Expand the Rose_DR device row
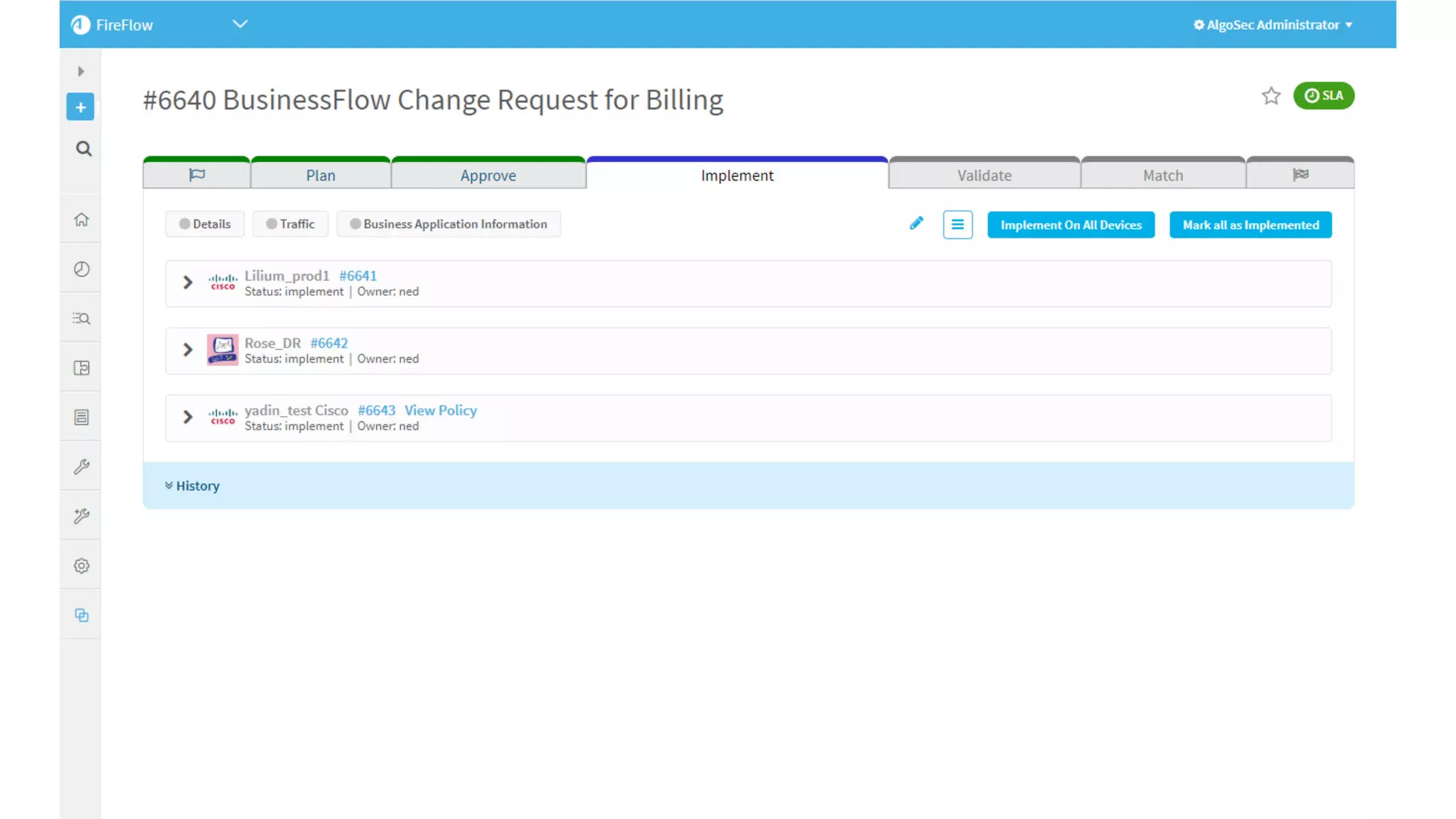Viewport: 1456px width, 819px height. coord(188,350)
